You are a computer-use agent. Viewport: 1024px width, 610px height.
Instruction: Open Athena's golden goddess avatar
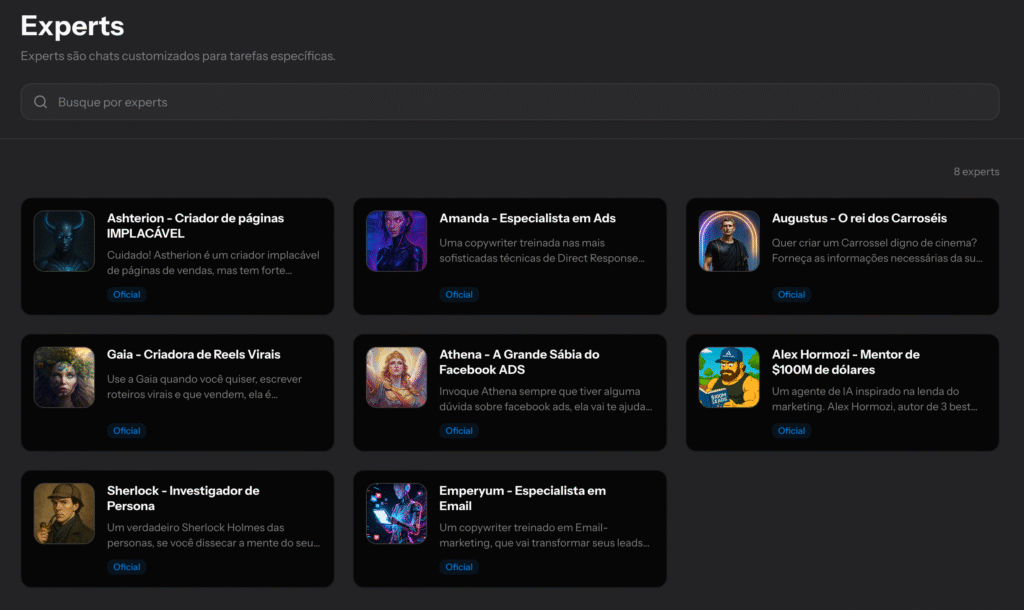(396, 377)
